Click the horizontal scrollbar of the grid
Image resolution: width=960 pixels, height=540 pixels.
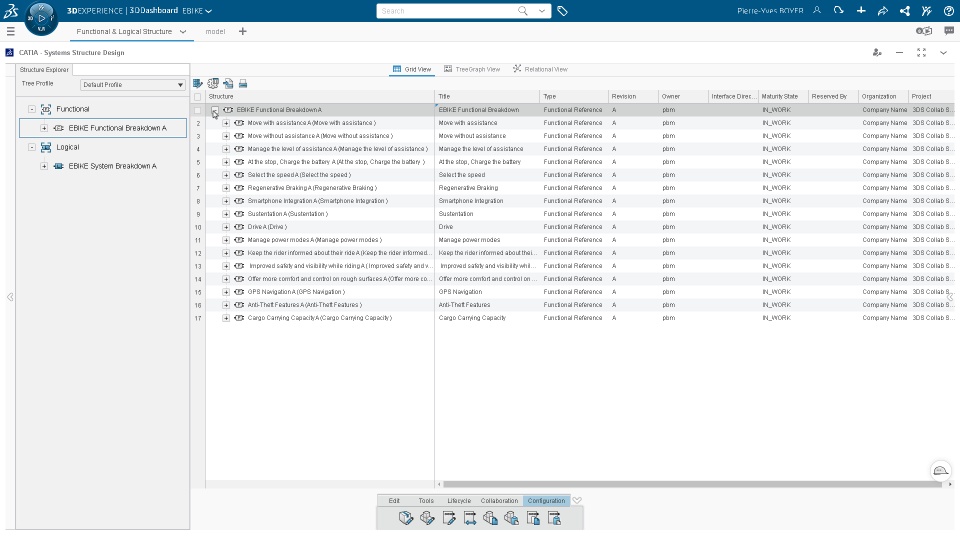coord(692,484)
